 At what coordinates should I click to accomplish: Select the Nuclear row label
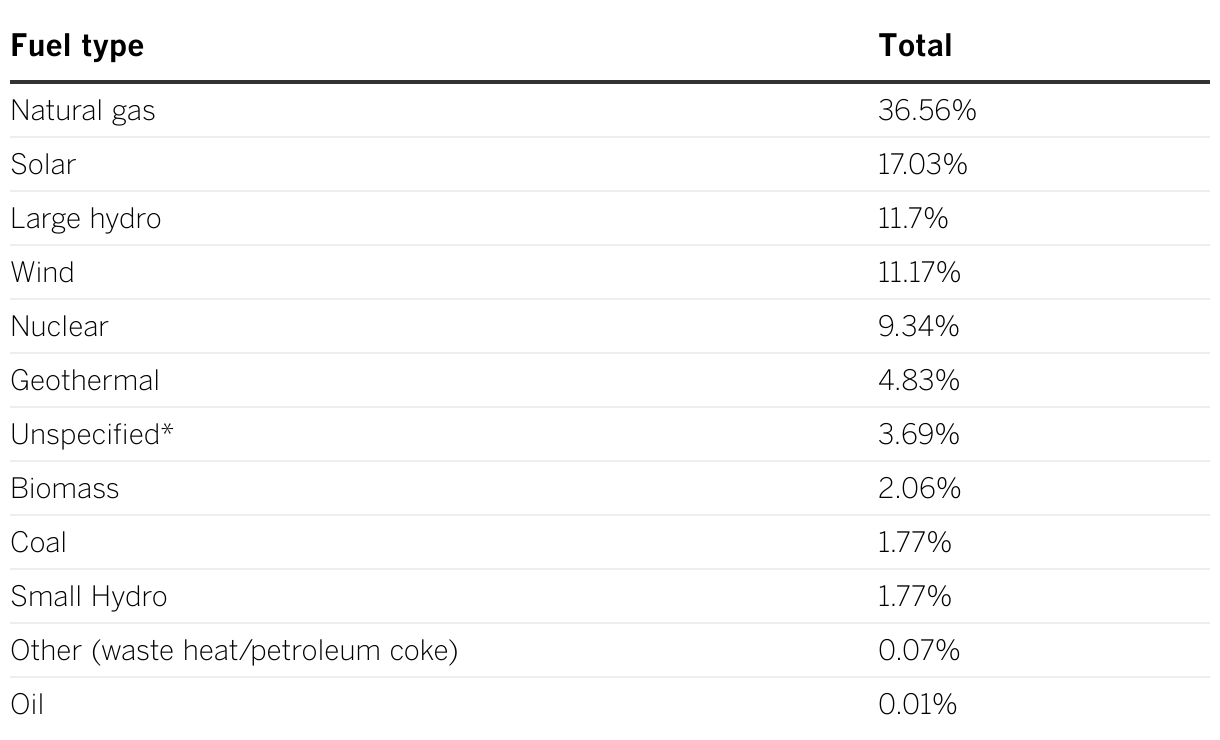coord(59,326)
